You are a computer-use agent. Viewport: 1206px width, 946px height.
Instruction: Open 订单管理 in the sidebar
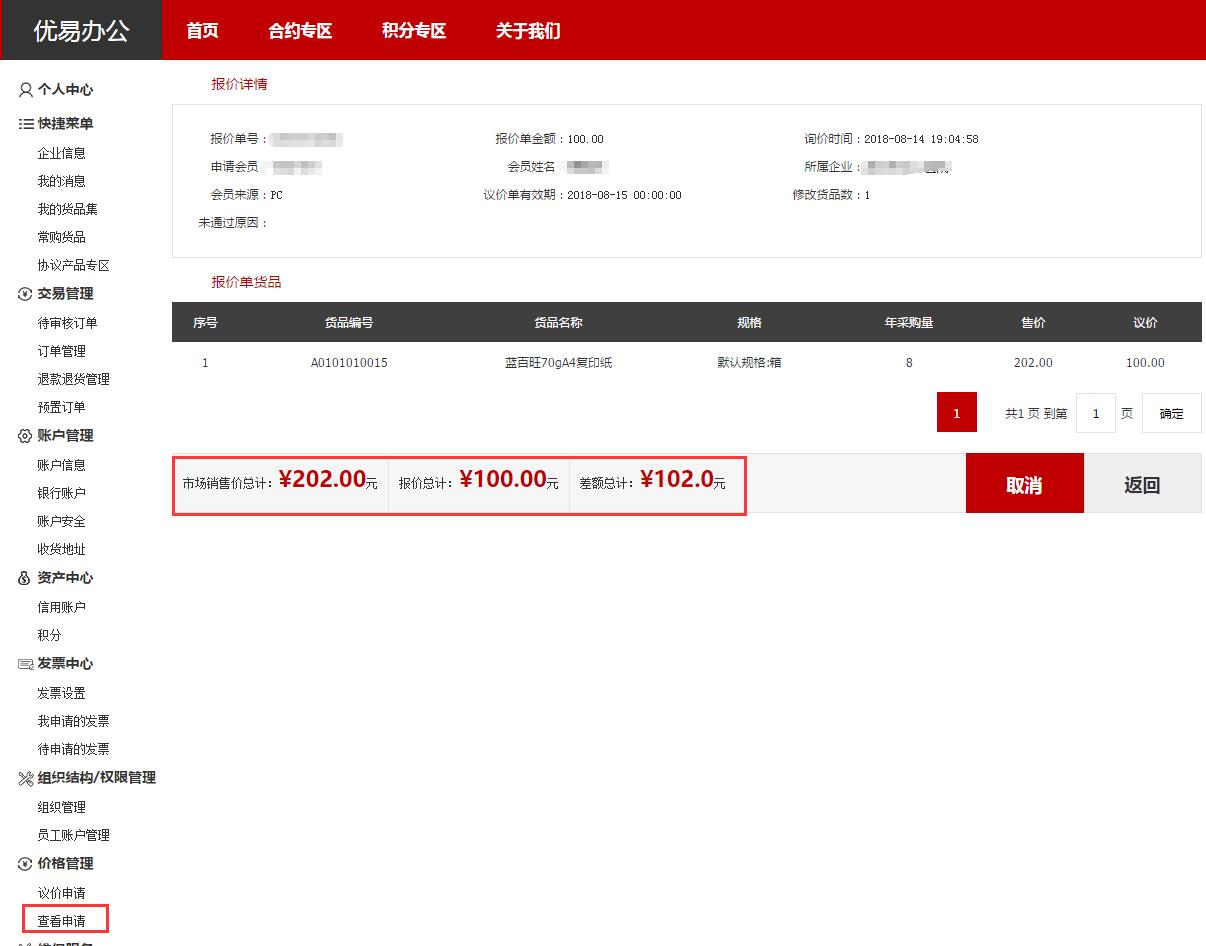pyautogui.click(x=62, y=351)
